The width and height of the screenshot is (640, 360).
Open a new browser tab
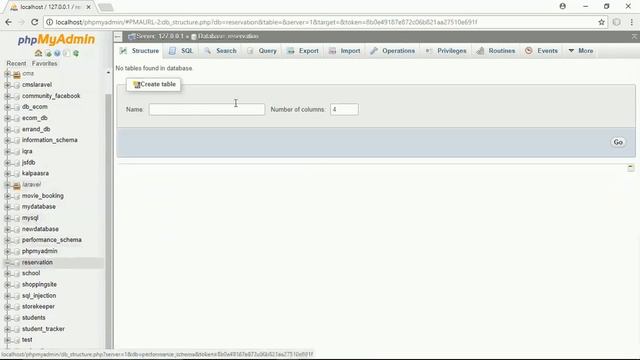pos(106,7)
